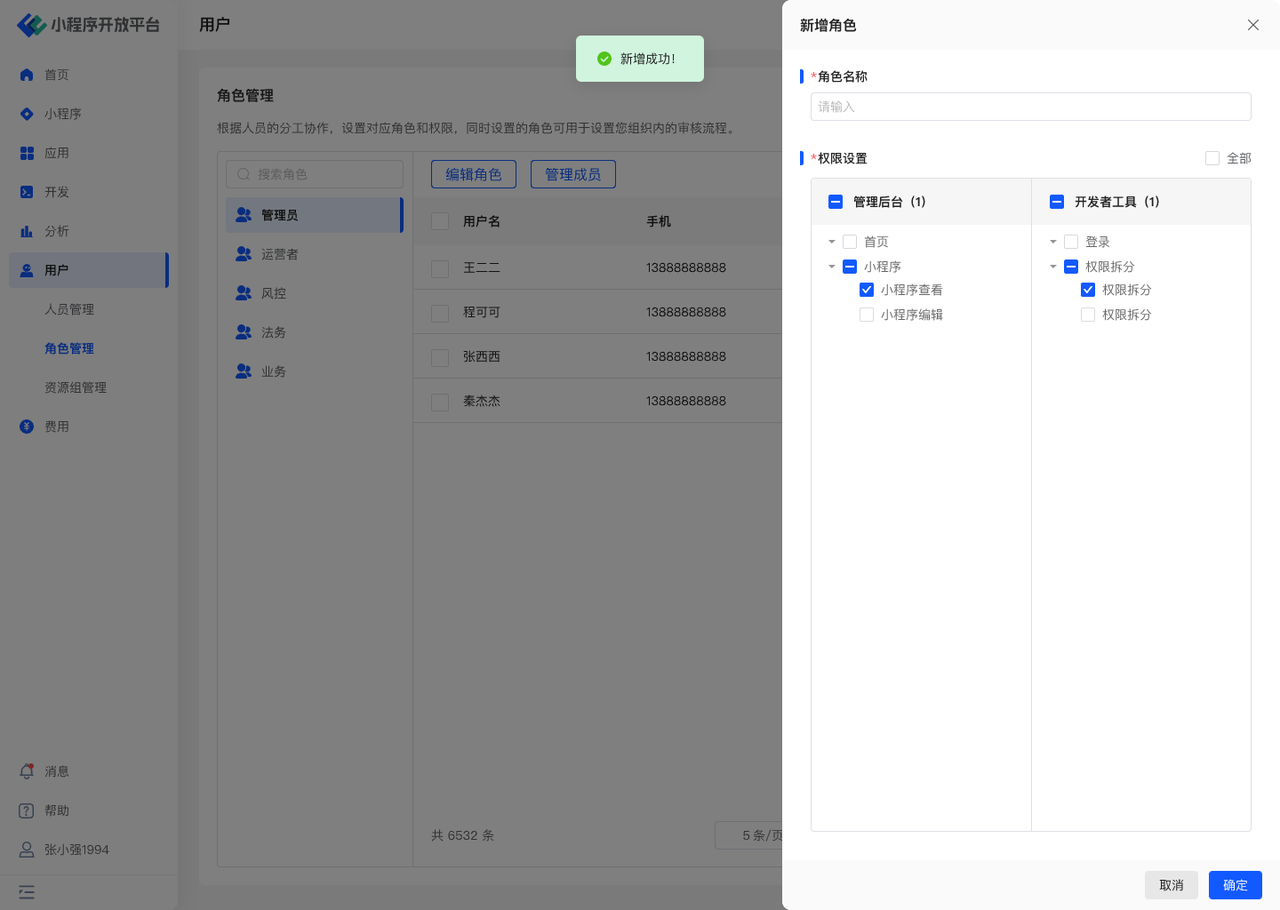
Task: Click the 角色名称 input field
Action: [x=1030, y=107]
